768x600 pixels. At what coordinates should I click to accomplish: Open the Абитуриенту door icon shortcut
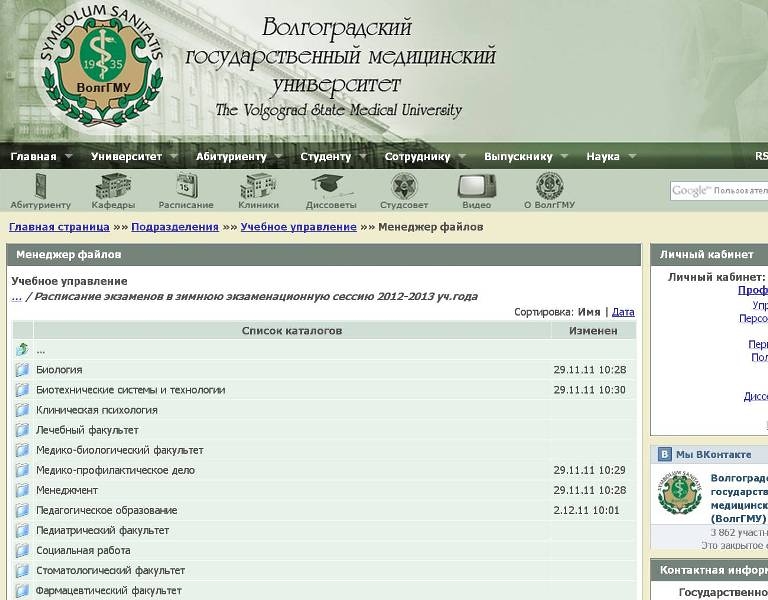tap(41, 186)
